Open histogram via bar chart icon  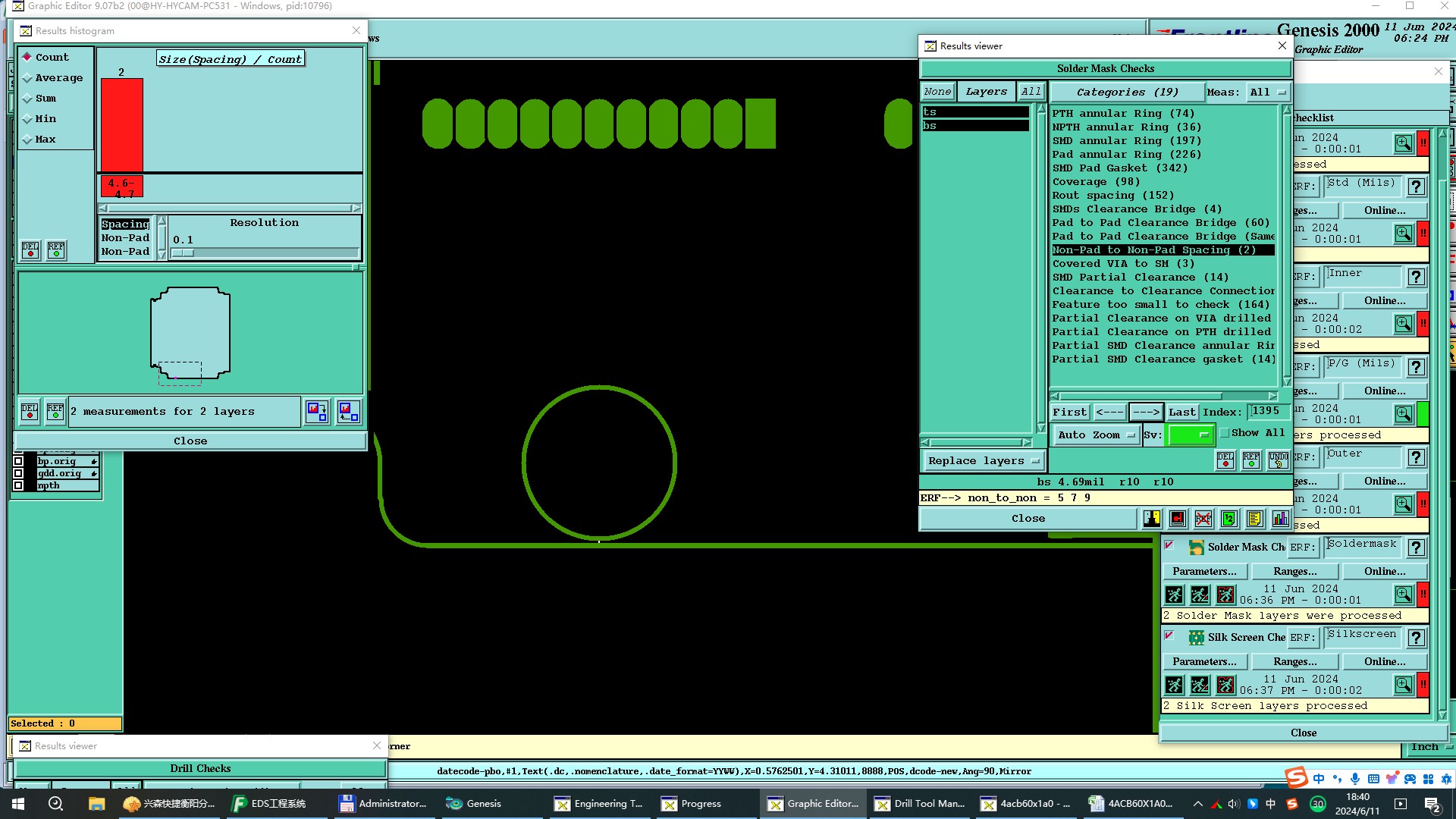point(1280,519)
